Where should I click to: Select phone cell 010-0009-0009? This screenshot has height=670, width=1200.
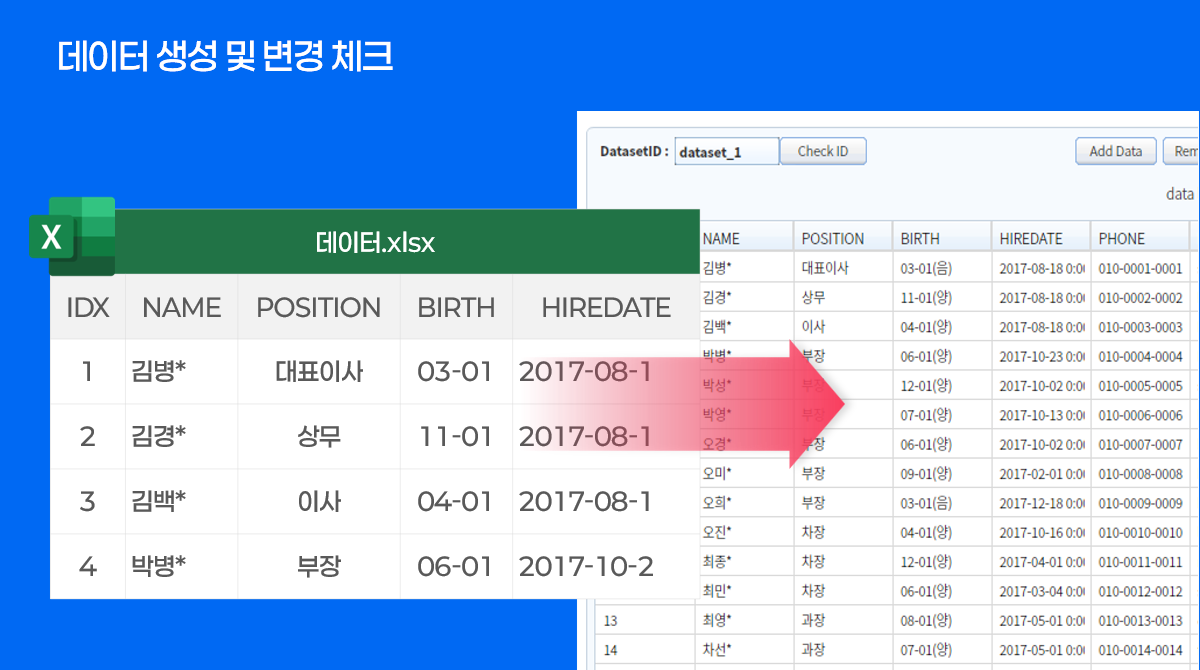pos(1141,503)
